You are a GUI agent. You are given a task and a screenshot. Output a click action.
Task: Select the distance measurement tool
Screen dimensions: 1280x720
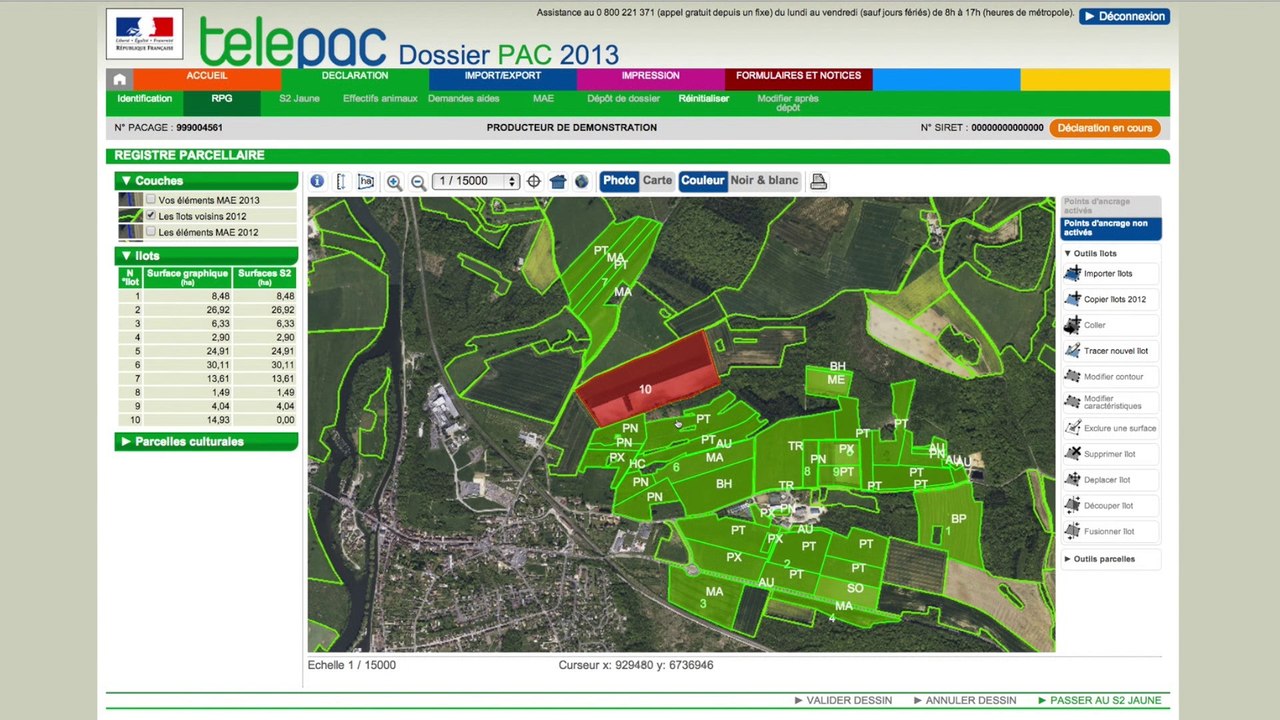pos(341,181)
